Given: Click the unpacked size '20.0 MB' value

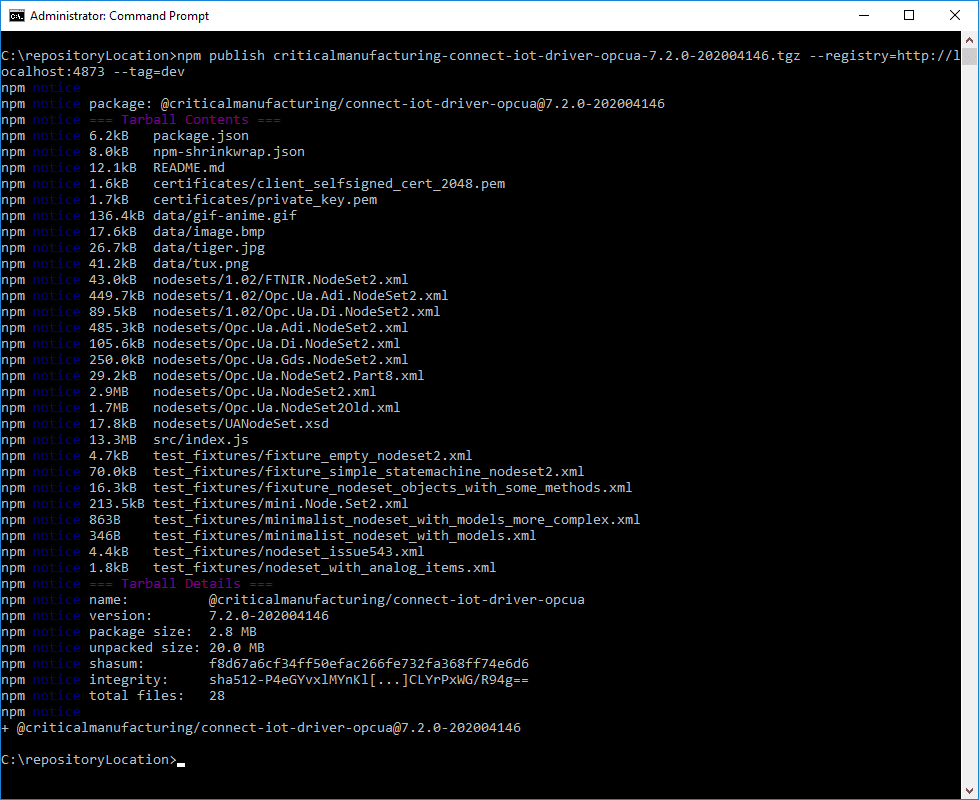Looking at the screenshot, I should pyautogui.click(x=237, y=648).
